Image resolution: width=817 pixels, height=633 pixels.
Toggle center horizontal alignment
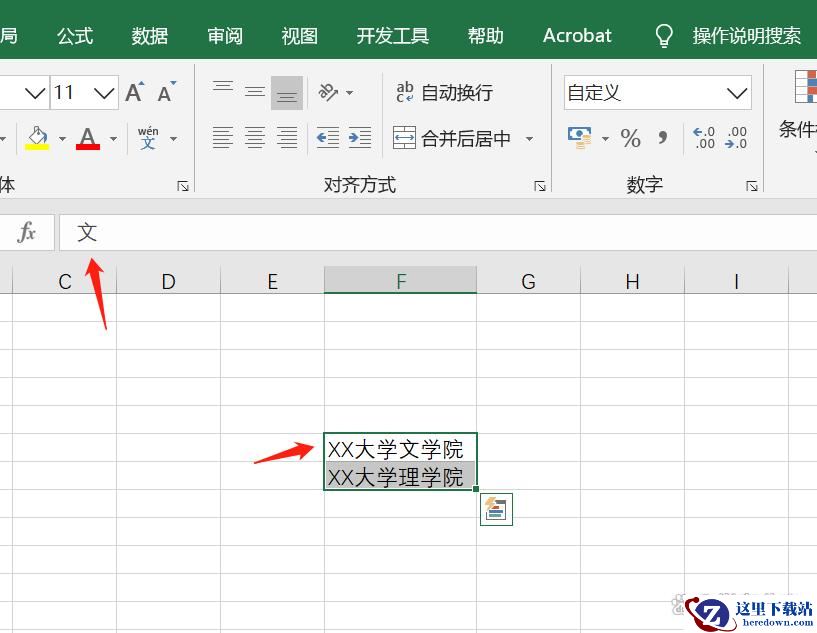pyautogui.click(x=255, y=138)
